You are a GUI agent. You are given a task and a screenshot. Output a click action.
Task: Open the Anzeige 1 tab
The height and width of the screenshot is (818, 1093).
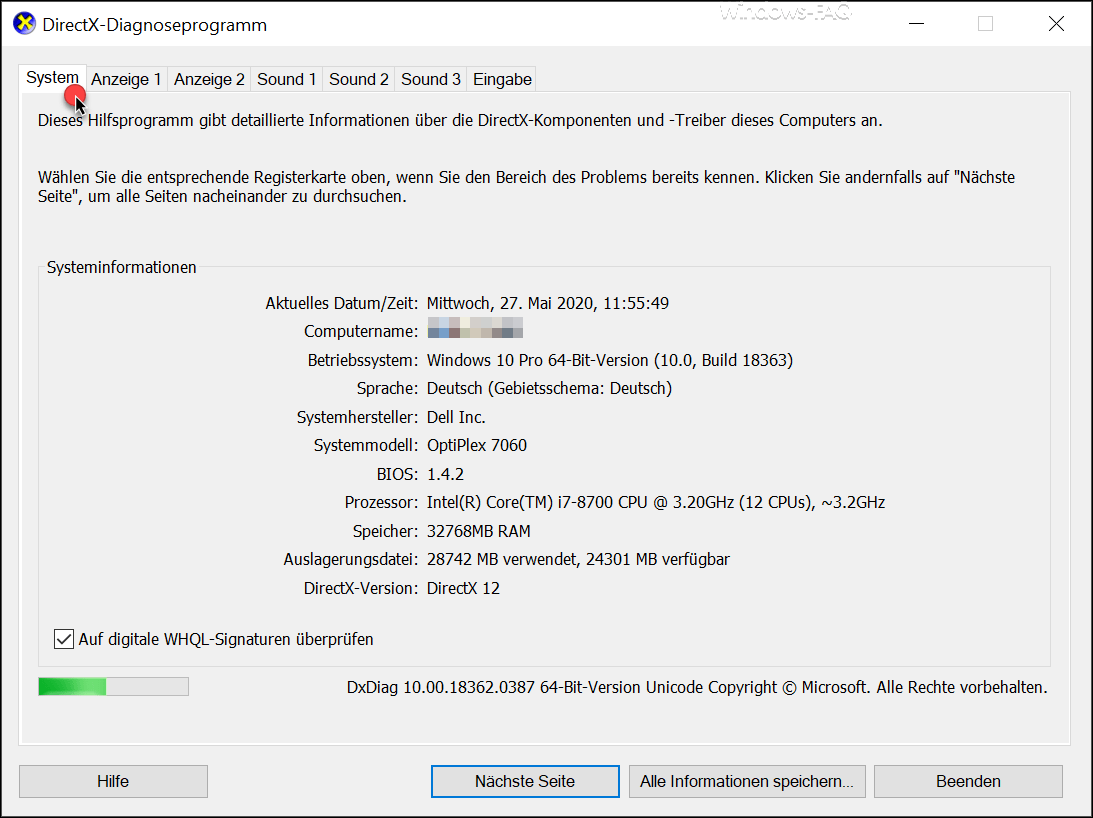[x=126, y=79]
